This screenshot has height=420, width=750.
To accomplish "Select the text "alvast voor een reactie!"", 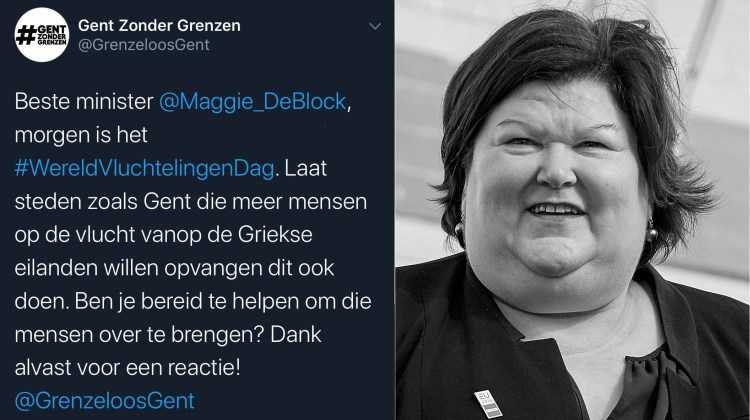I will pyautogui.click(x=127, y=368).
